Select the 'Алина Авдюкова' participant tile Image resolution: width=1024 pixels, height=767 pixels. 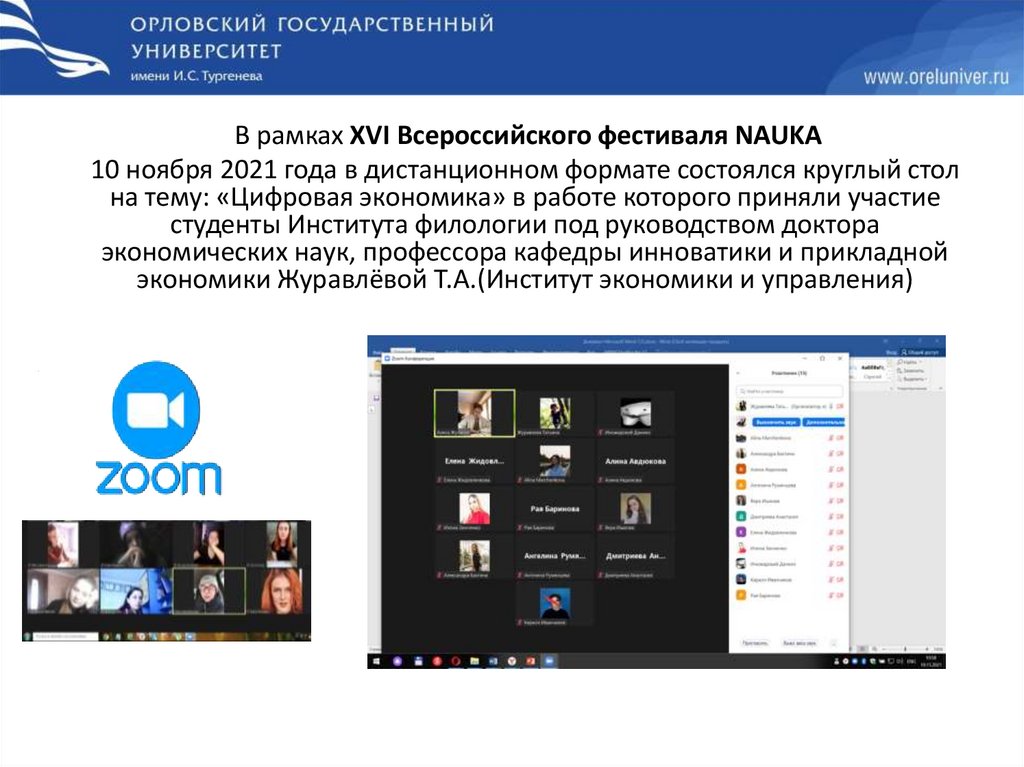[x=635, y=461]
